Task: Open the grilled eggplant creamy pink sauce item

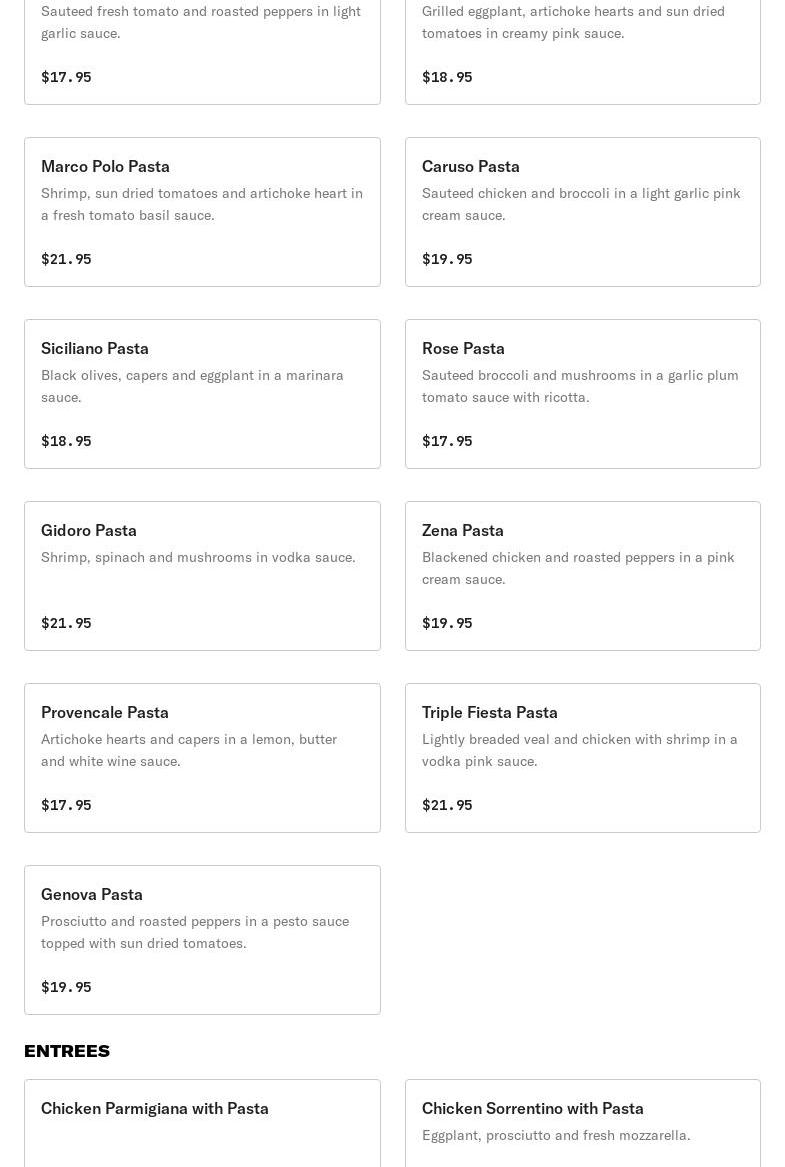Action: pyautogui.click(x=582, y=40)
